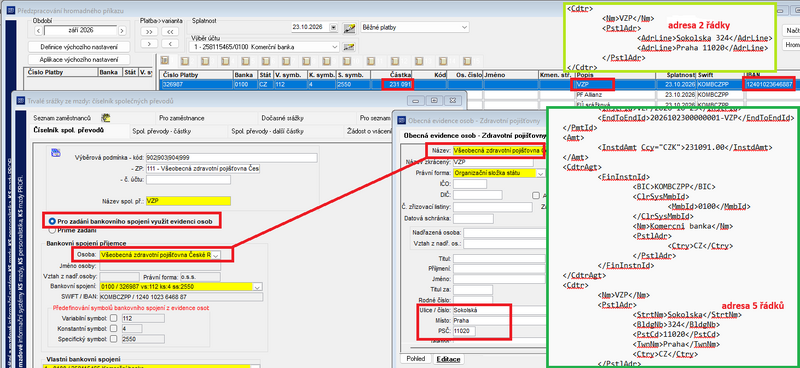Switch to 'Spol. převody - další částky' tab

267,131
